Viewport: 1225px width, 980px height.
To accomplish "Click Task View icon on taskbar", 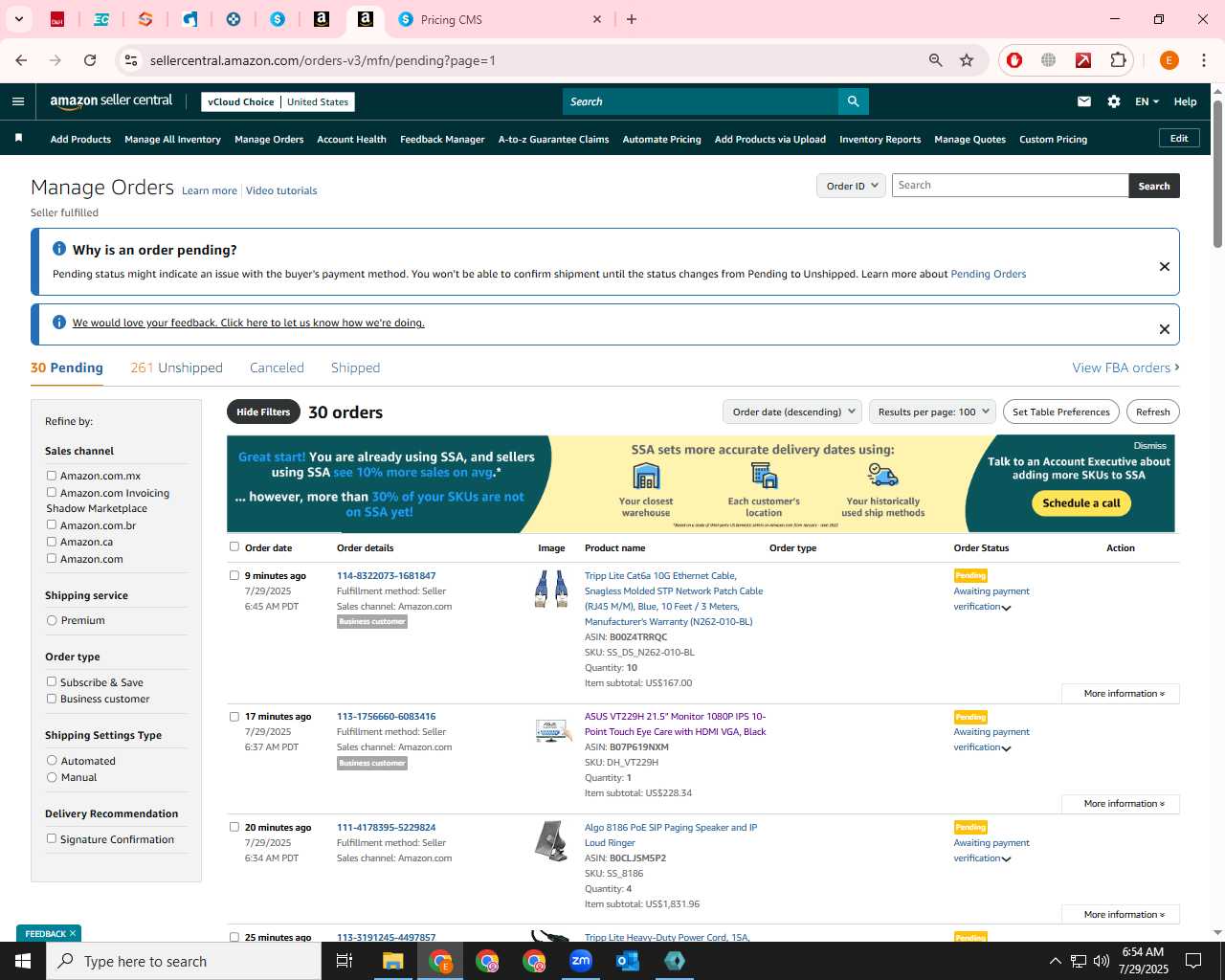I will [x=345, y=961].
